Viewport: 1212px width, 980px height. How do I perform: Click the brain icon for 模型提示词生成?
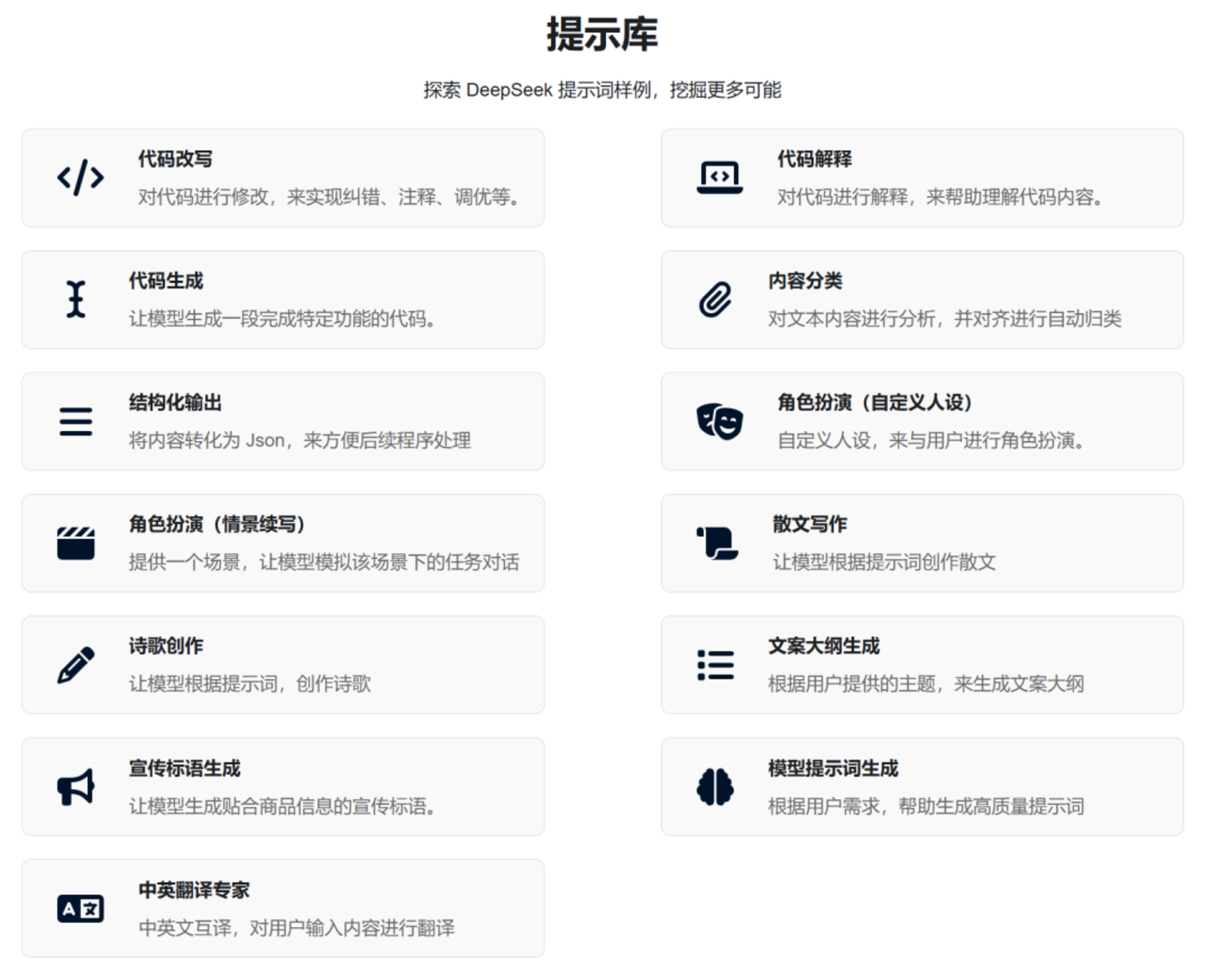coord(715,787)
